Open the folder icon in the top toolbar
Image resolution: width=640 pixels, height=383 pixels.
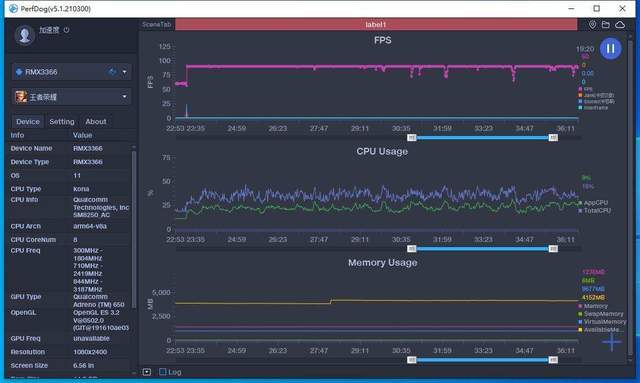(x=606, y=24)
